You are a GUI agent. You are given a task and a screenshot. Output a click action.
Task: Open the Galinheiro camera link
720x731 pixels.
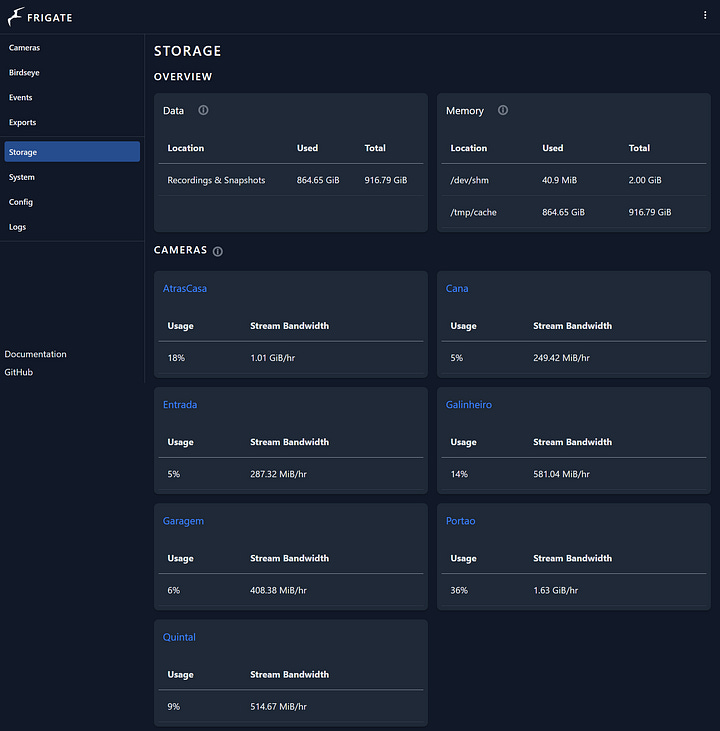[469, 405]
